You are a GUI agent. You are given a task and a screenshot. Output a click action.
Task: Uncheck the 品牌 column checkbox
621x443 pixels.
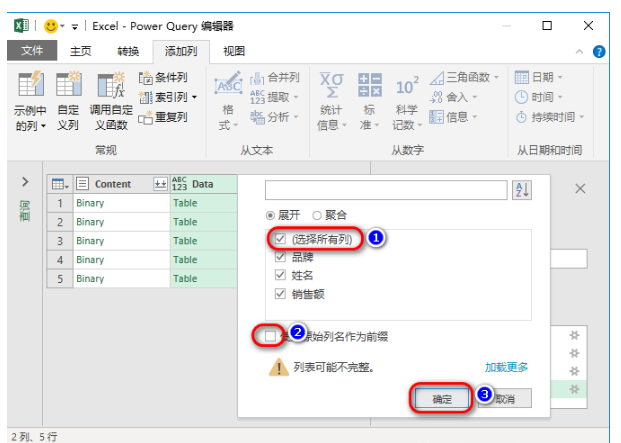click(x=280, y=257)
